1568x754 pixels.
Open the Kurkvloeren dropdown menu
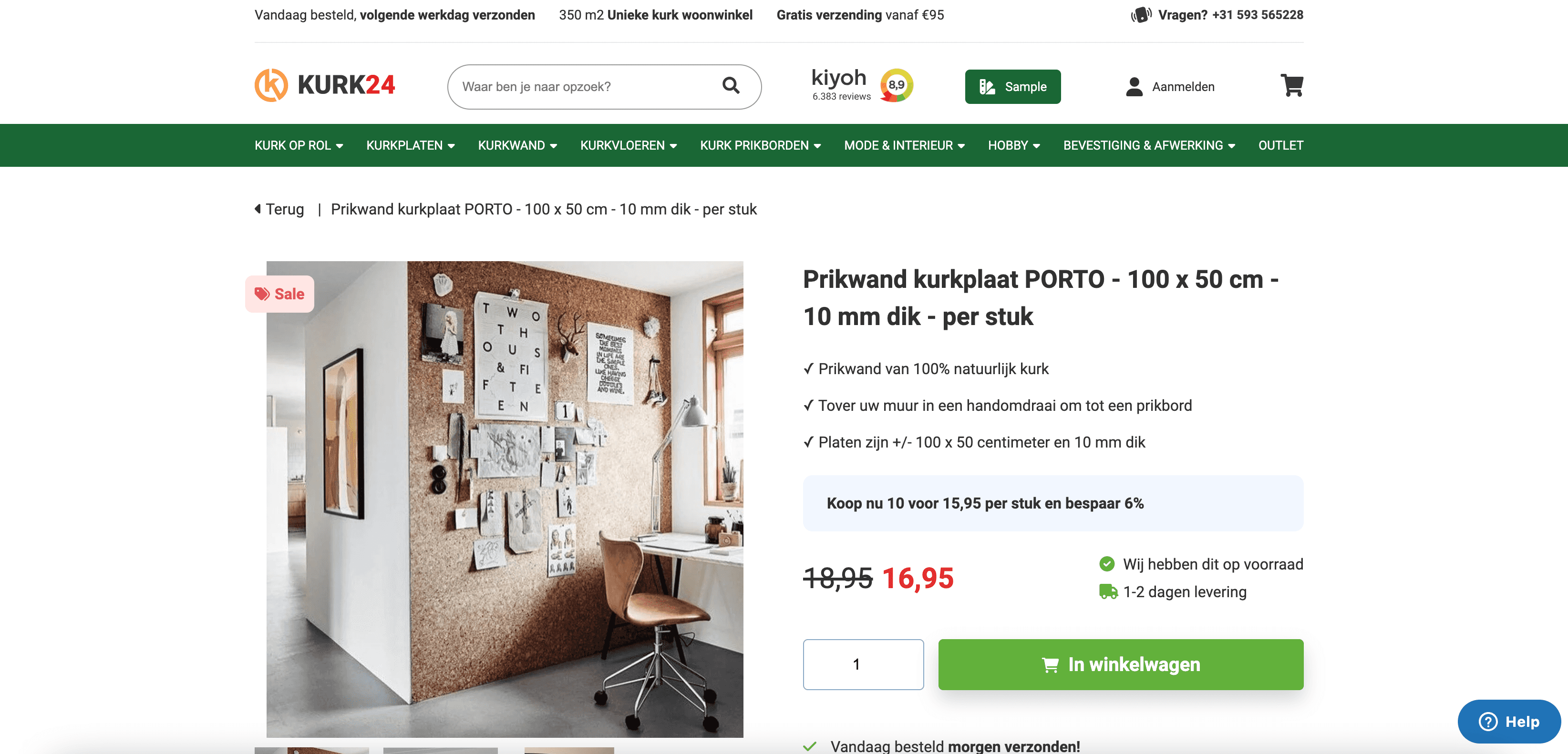pos(628,145)
